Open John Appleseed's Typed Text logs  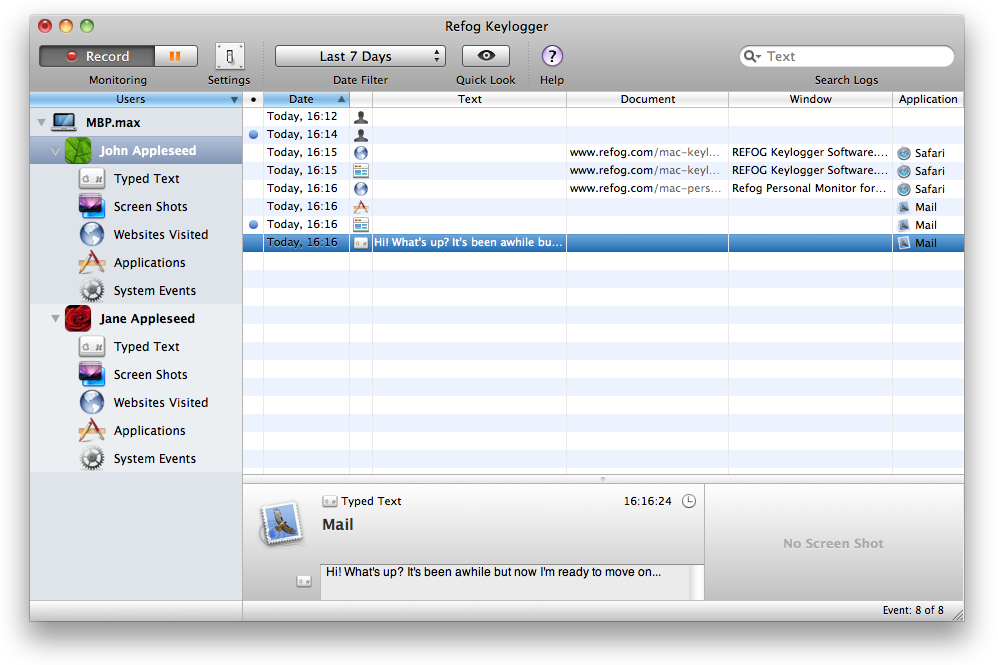[x=146, y=179]
